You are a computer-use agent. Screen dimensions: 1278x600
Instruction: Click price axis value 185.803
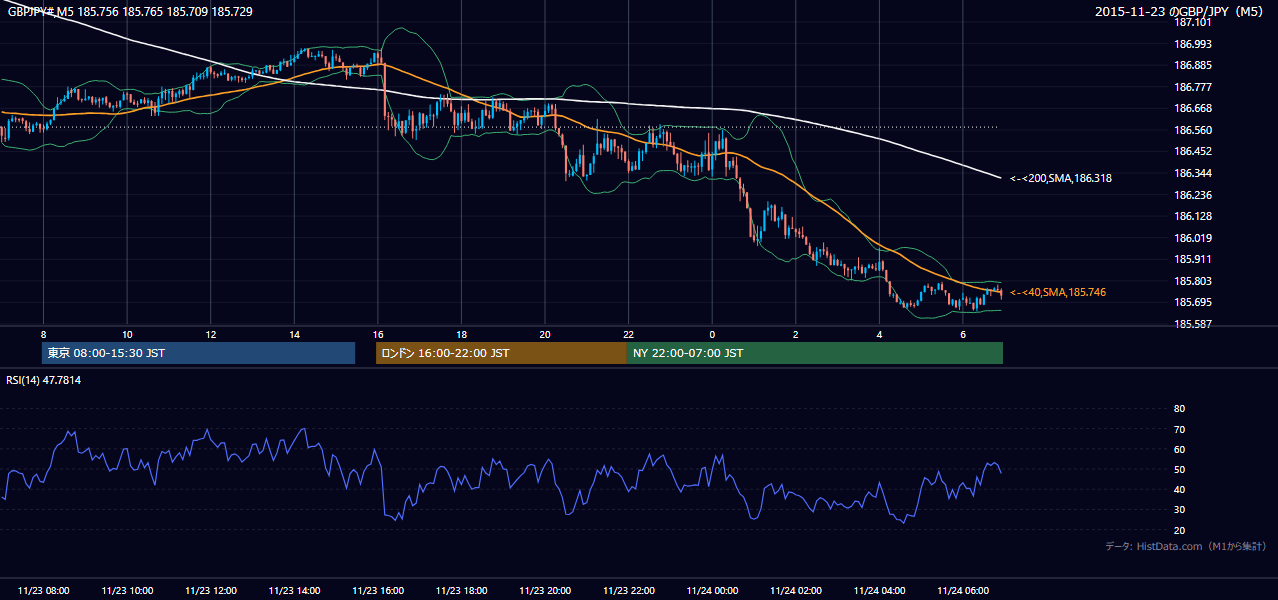[1192, 281]
